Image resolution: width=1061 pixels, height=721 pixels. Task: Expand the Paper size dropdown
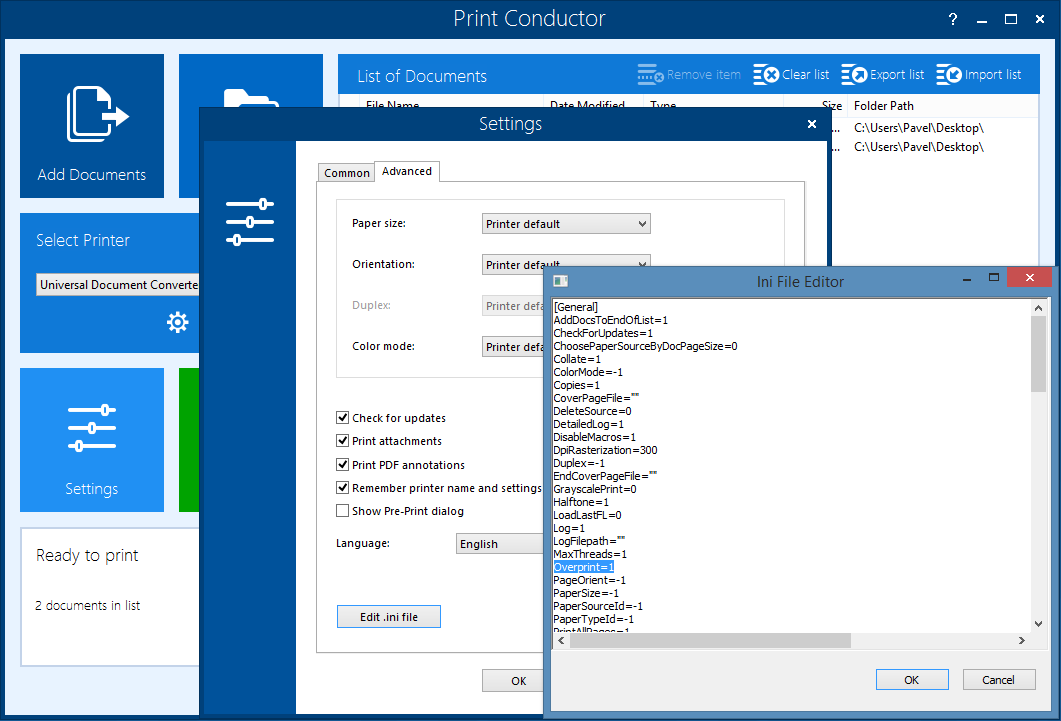pyautogui.click(x=566, y=224)
